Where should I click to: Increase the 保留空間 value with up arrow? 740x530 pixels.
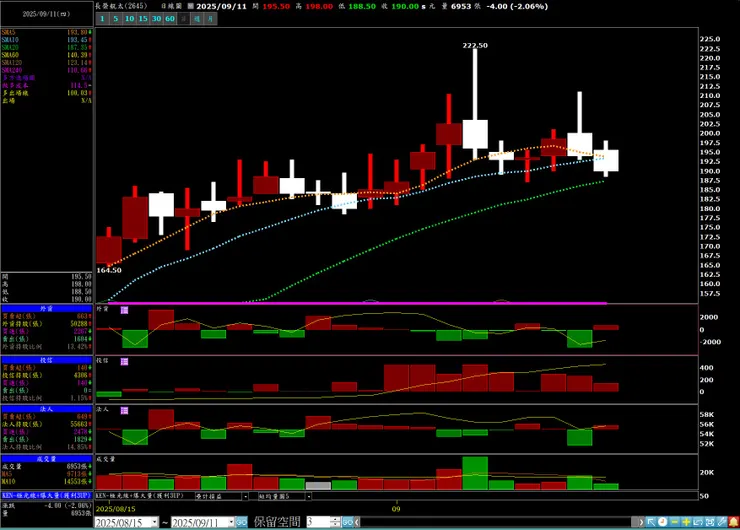tap(335, 520)
